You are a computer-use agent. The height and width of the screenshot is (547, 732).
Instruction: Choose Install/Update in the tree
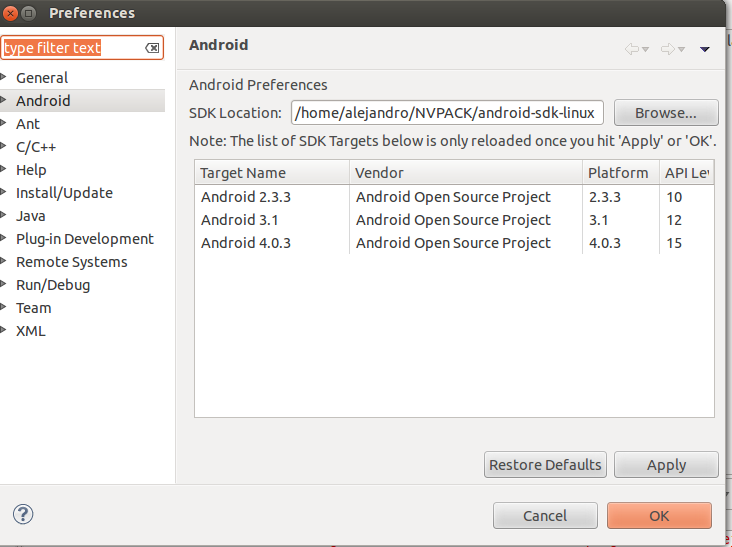point(64,193)
